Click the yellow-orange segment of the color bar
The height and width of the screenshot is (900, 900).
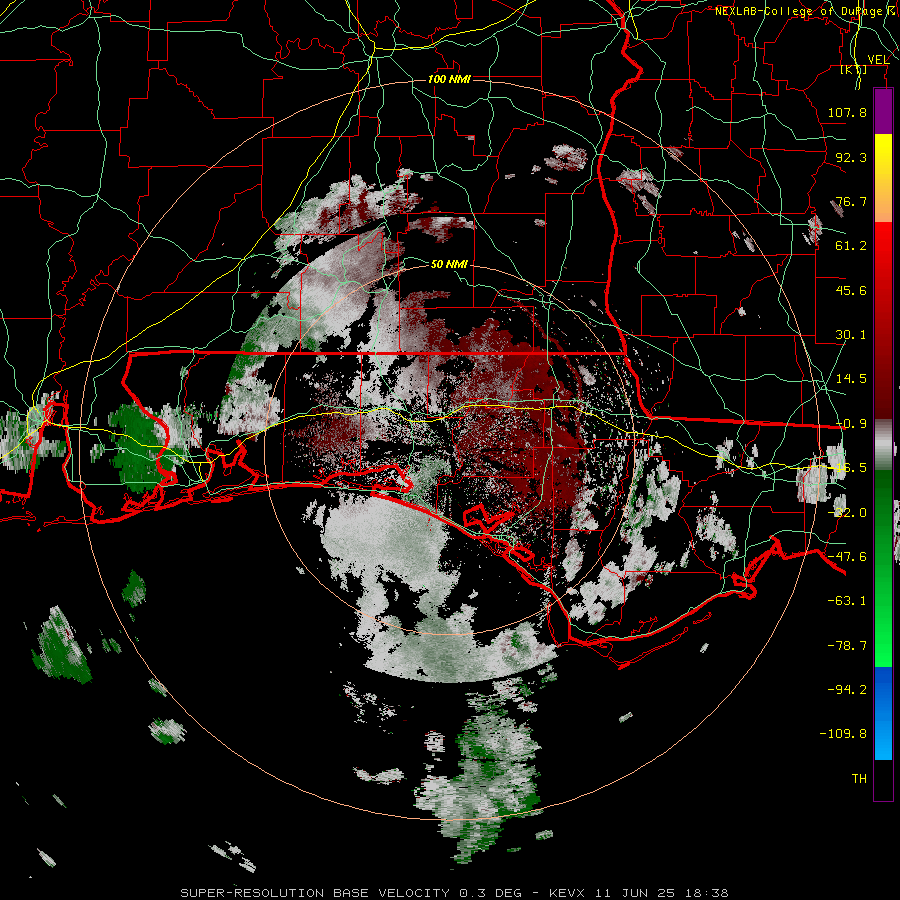(883, 178)
